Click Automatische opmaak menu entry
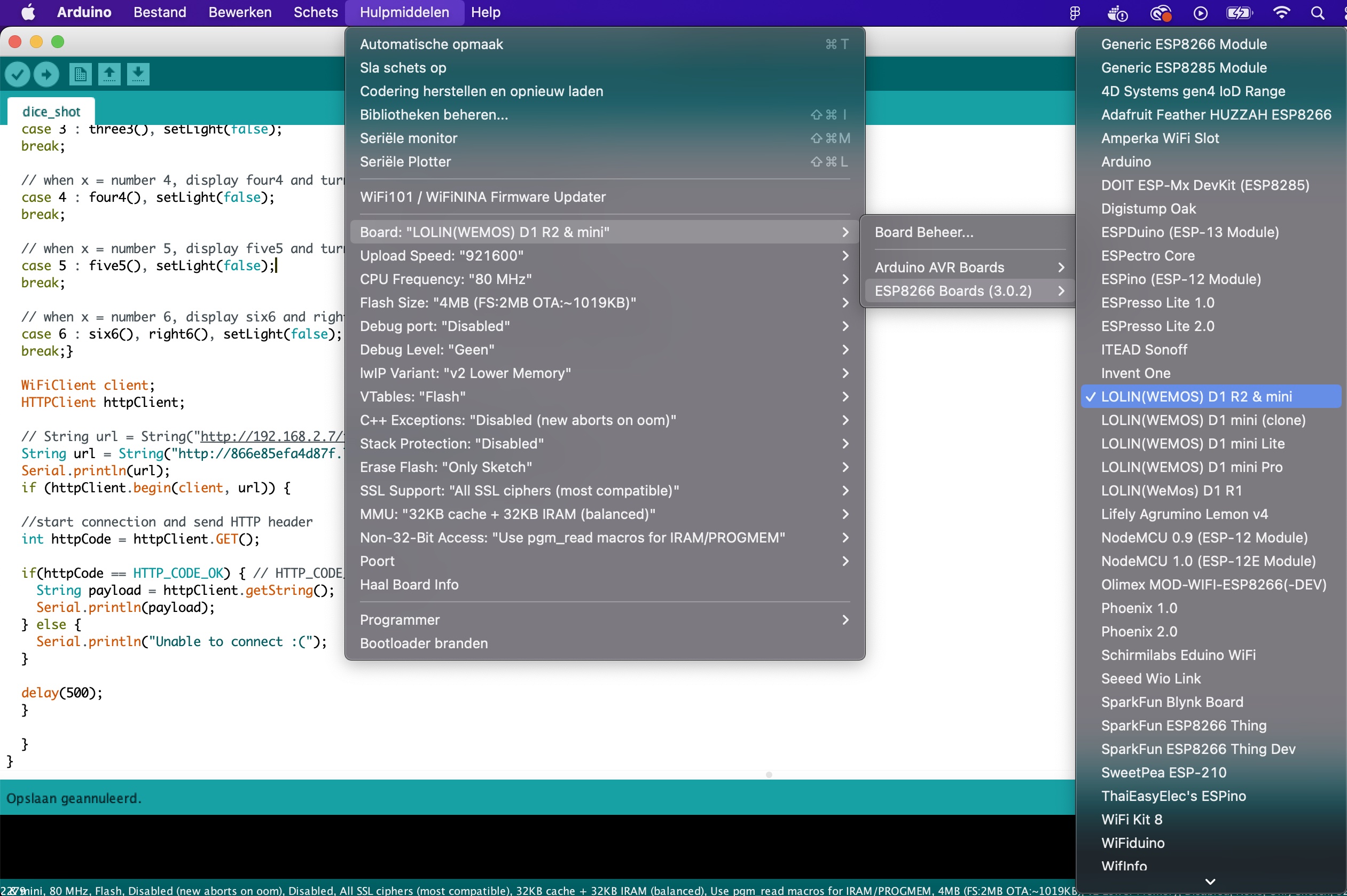This screenshot has width=1347, height=896. point(605,44)
